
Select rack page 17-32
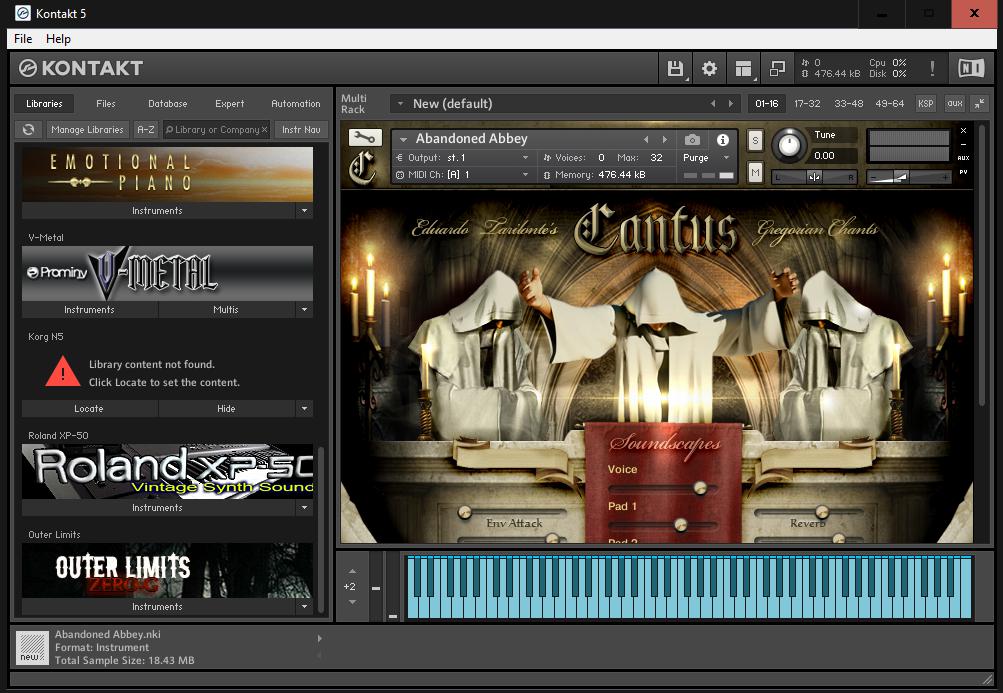[807, 103]
